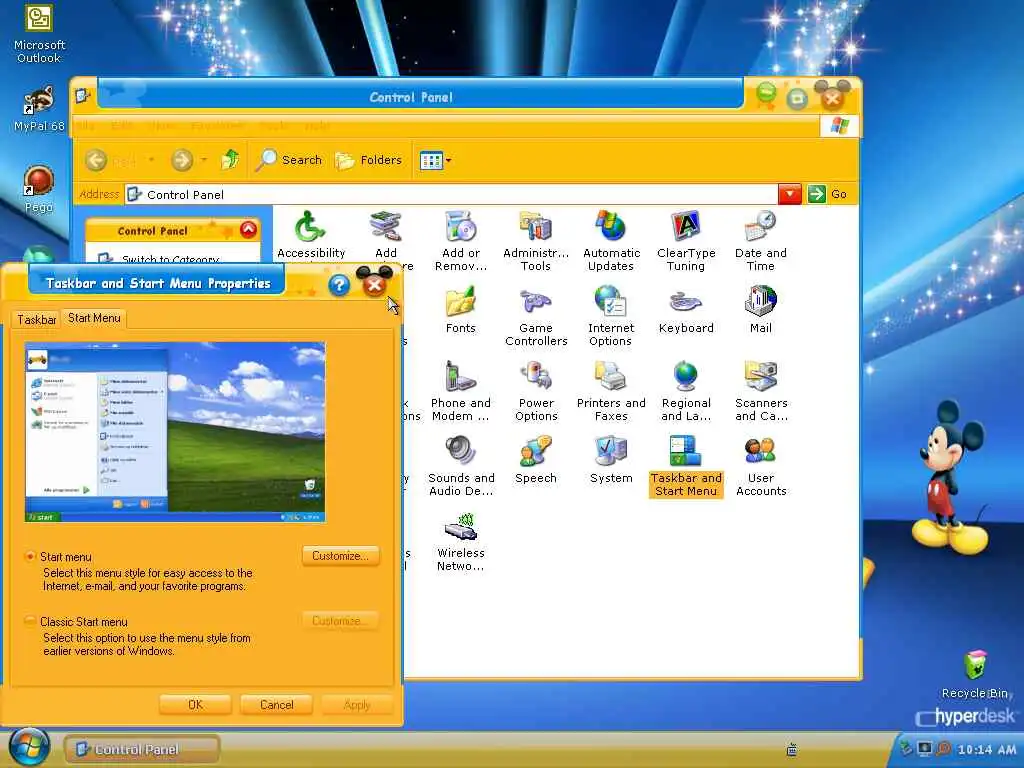Click the Forward navigation arrow
The height and width of the screenshot is (768, 1024).
click(x=182, y=160)
